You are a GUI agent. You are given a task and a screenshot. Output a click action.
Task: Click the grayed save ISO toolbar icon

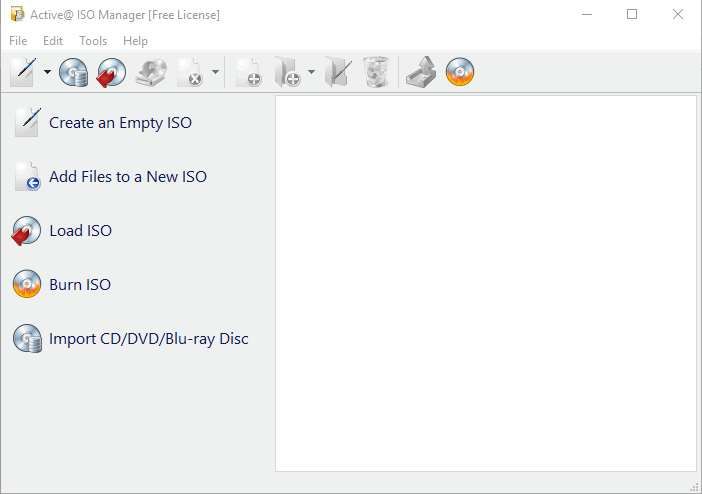151,72
